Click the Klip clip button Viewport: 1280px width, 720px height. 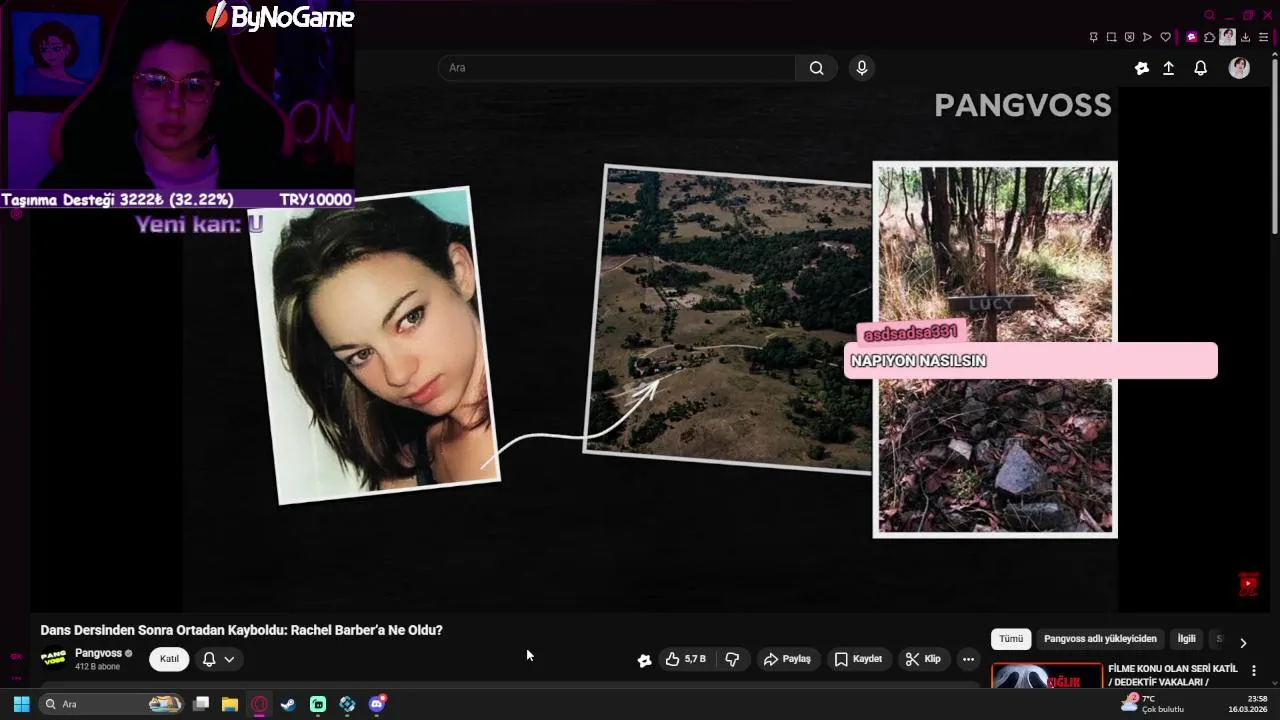point(923,659)
